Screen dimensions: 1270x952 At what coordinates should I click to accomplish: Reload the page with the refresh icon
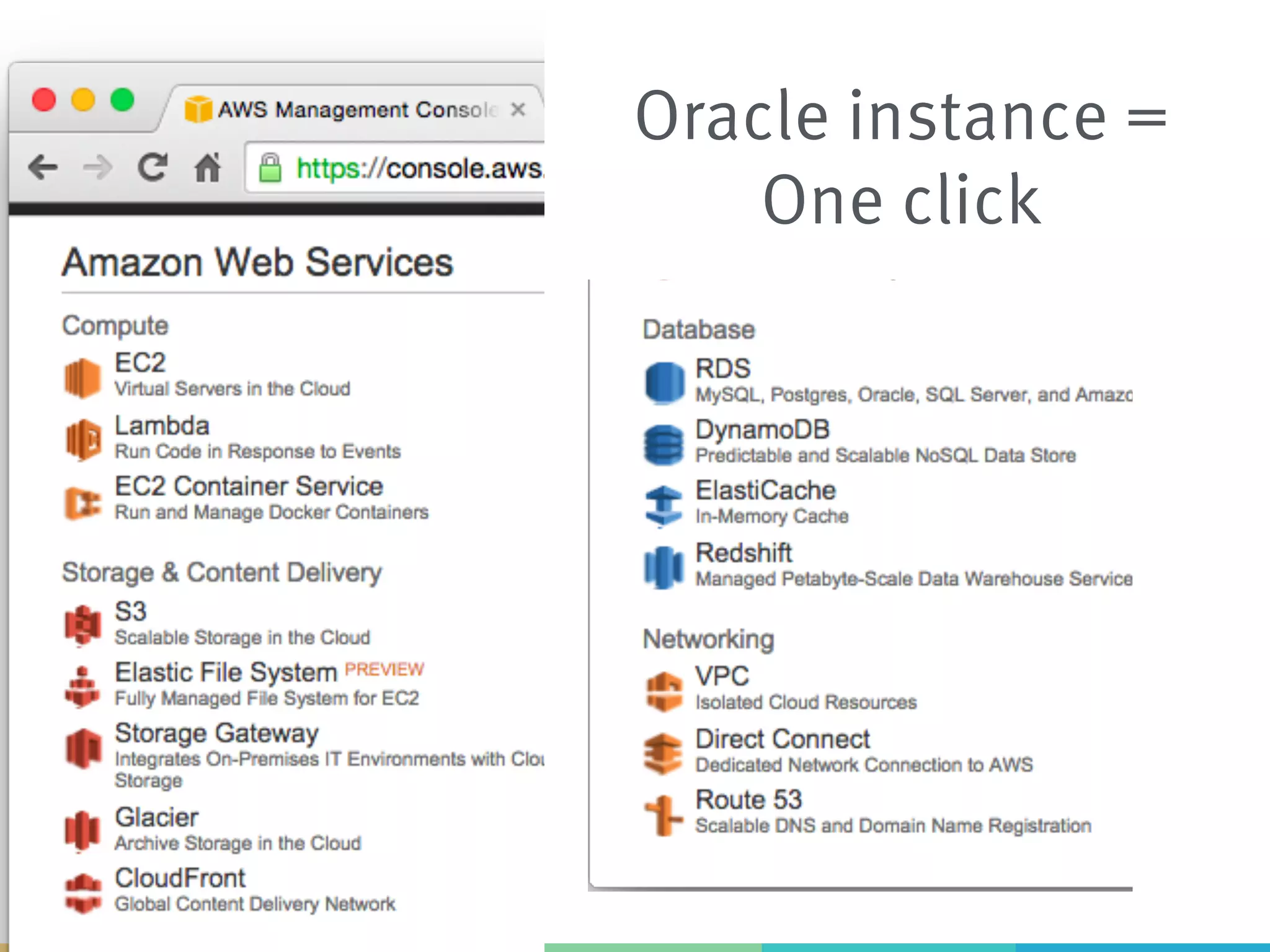pyautogui.click(x=153, y=166)
